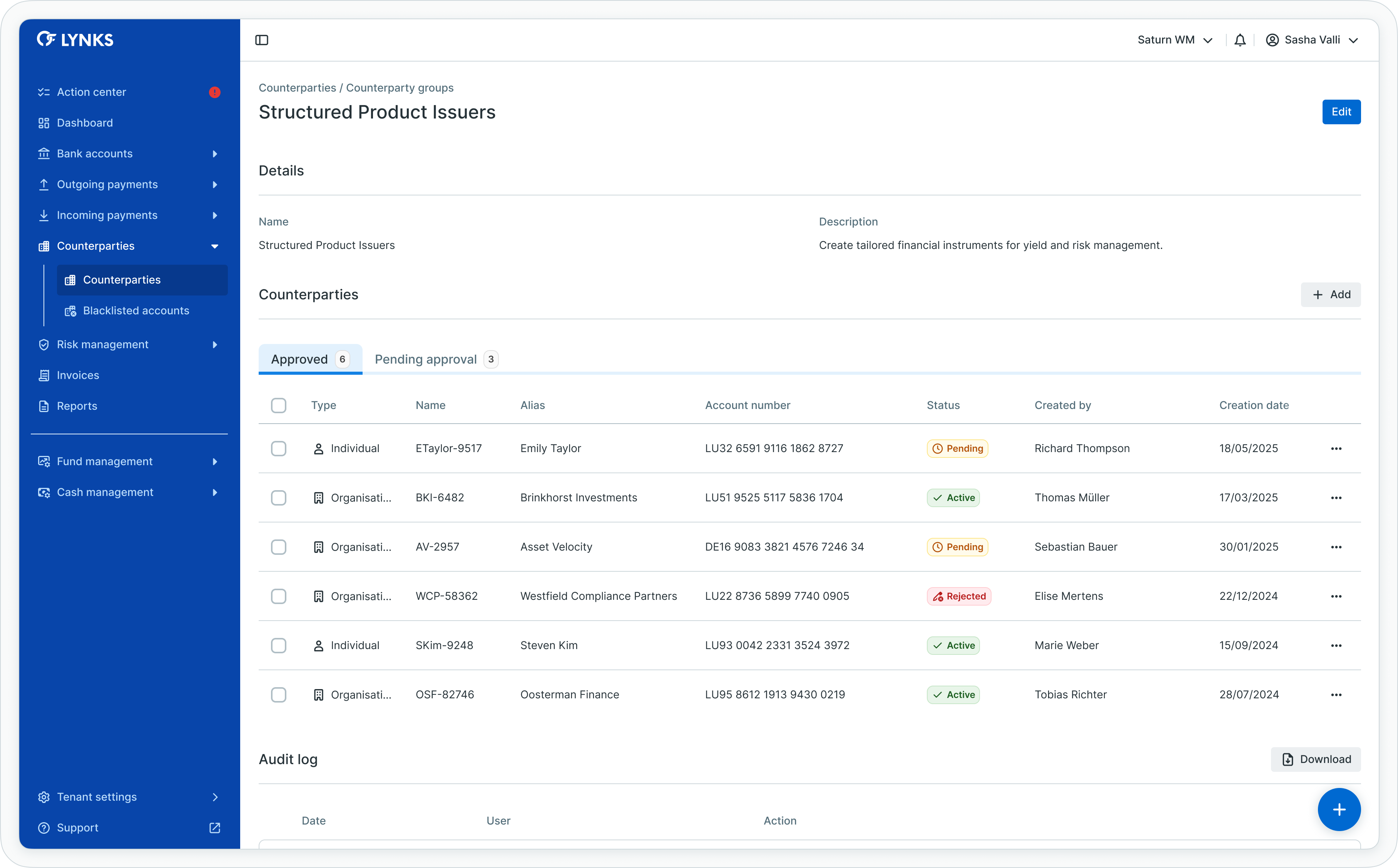The image size is (1398, 868).
Task: Open the Support external link icon
Action: click(x=215, y=828)
